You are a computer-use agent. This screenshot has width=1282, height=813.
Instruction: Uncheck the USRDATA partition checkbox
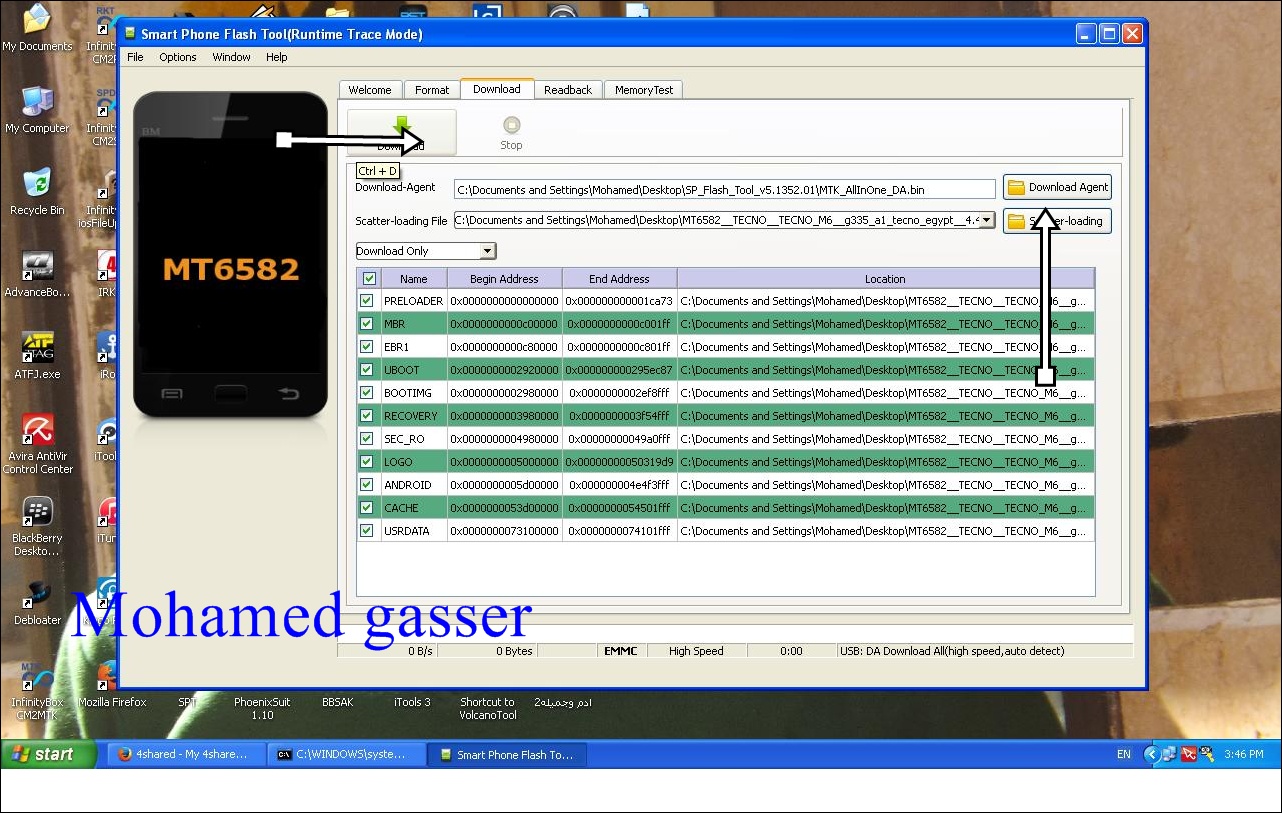tap(367, 530)
